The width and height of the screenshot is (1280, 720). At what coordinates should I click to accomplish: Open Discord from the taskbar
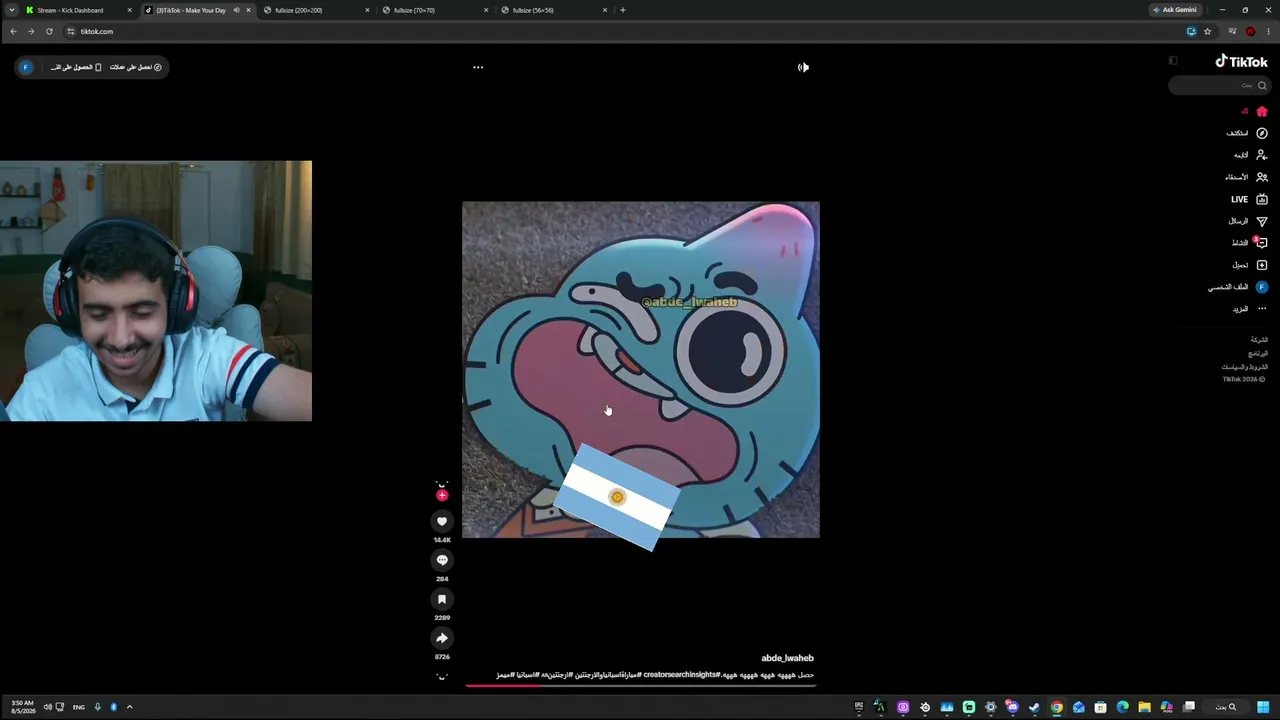pos(1012,707)
